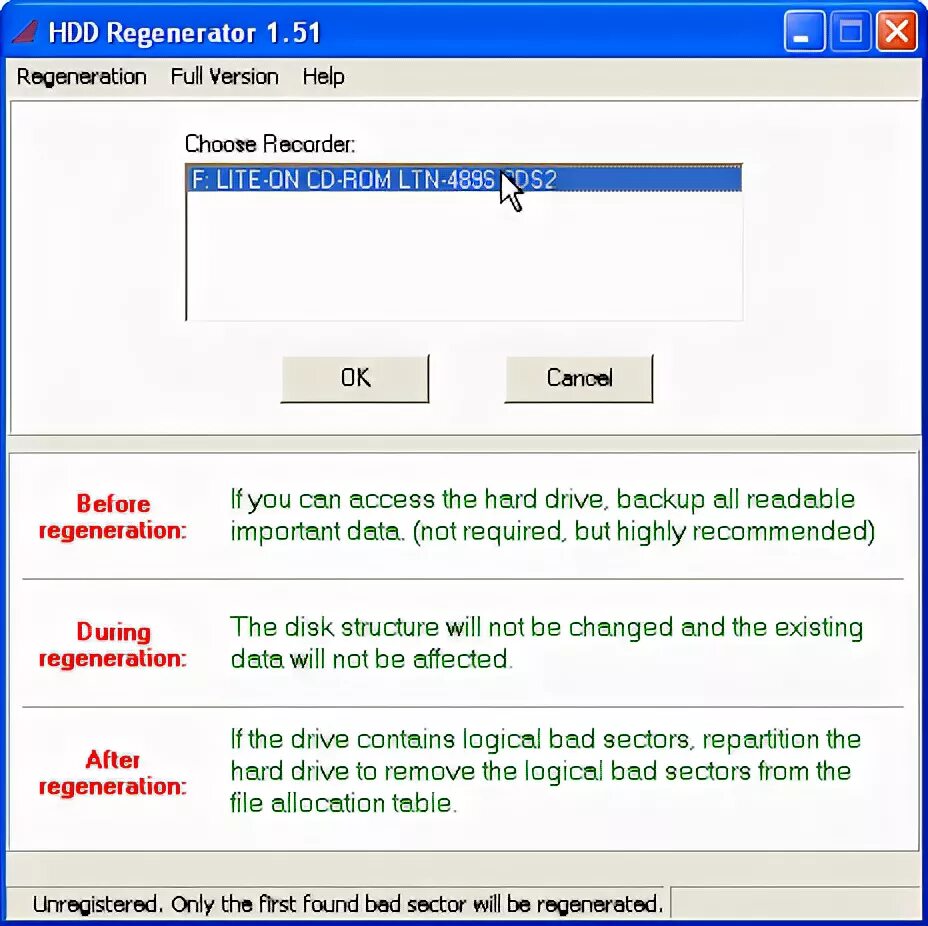Click the After regeneration red heading
The image size is (928, 926).
(112, 773)
